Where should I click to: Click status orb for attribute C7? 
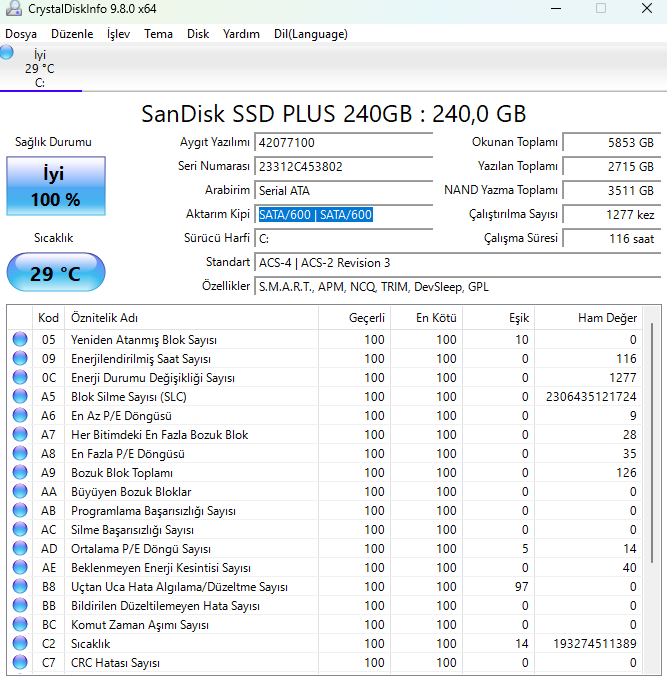coord(20,662)
